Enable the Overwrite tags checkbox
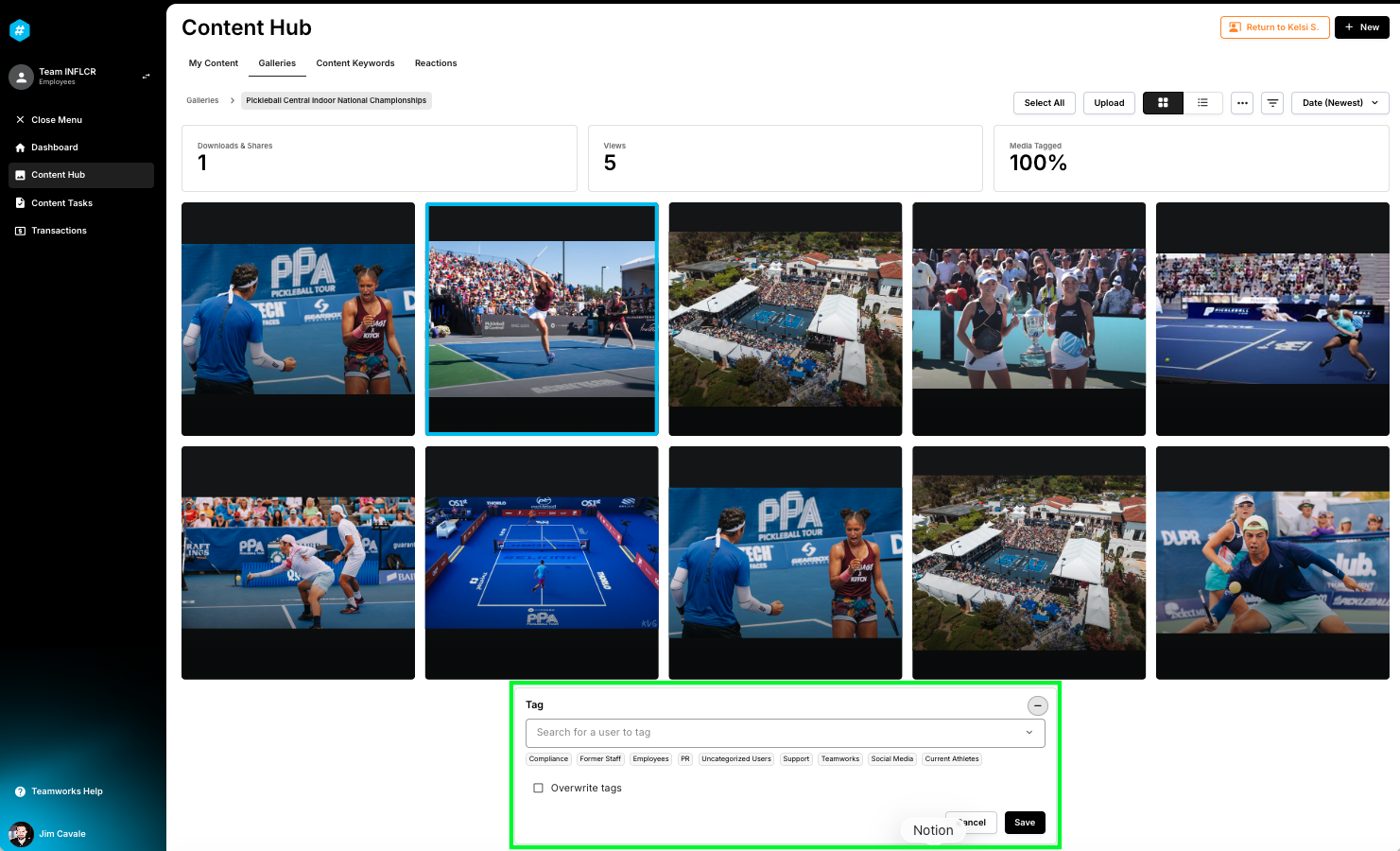 [x=538, y=788]
